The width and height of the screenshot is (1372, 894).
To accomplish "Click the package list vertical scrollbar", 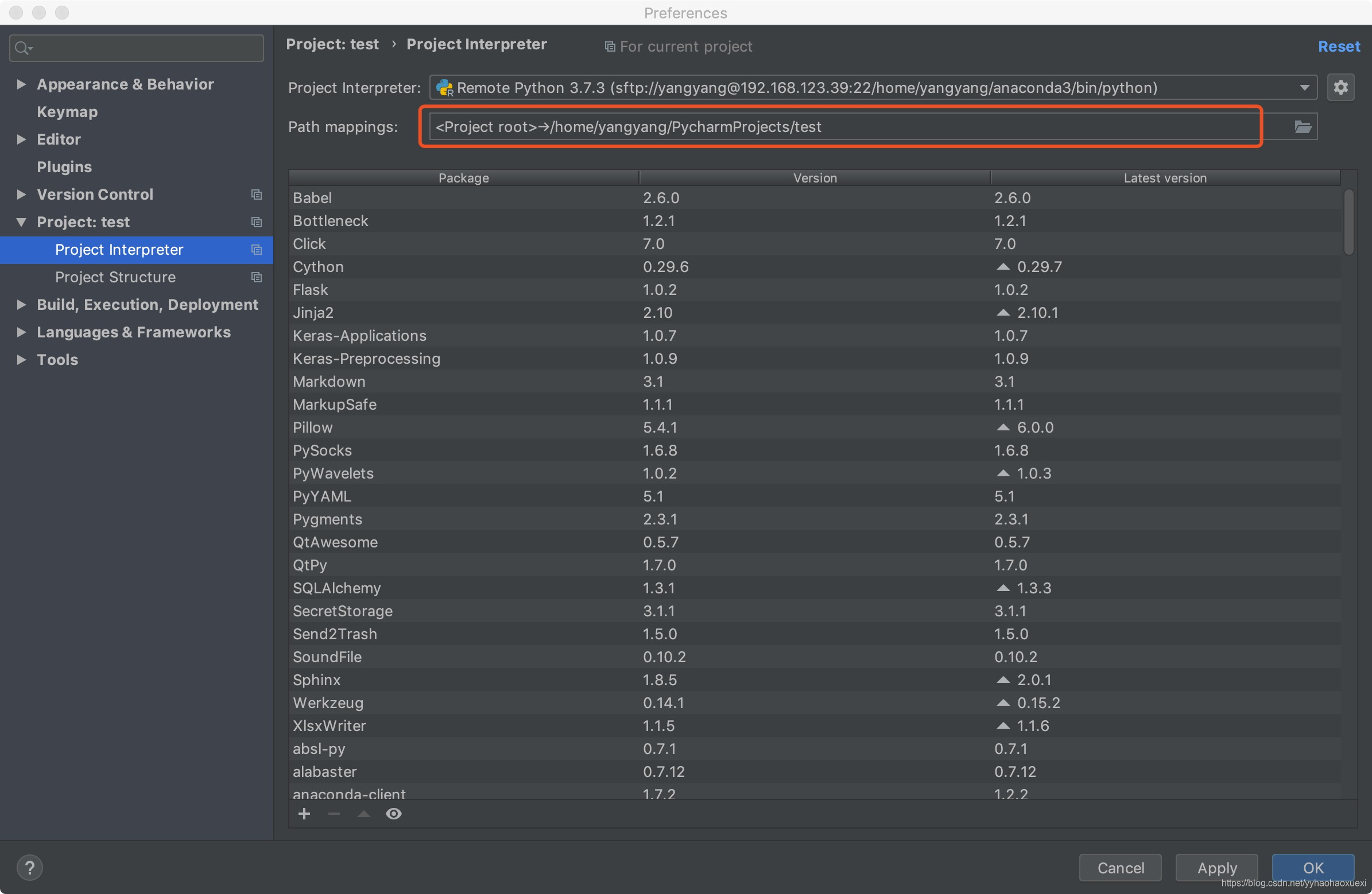I will 1348,222.
